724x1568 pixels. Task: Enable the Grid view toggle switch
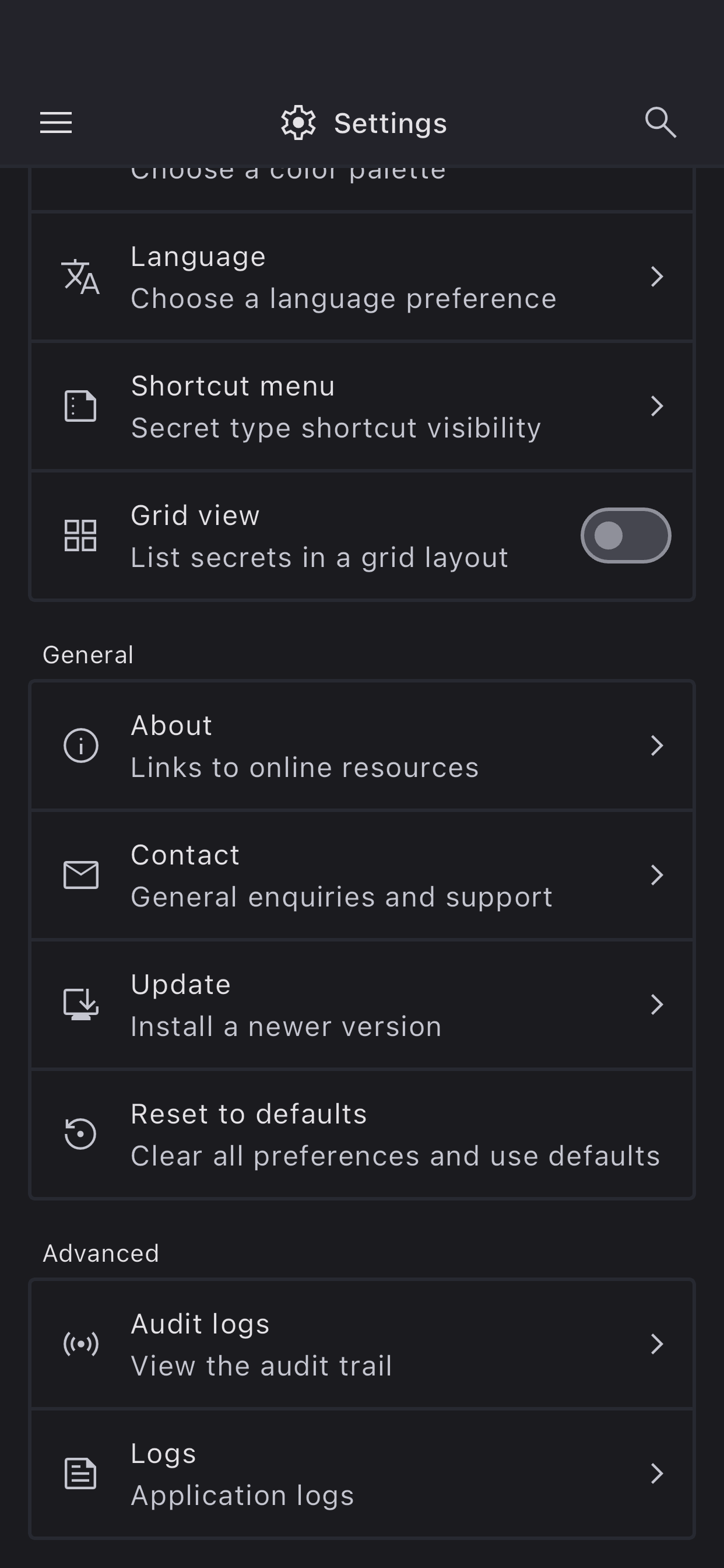tap(625, 535)
